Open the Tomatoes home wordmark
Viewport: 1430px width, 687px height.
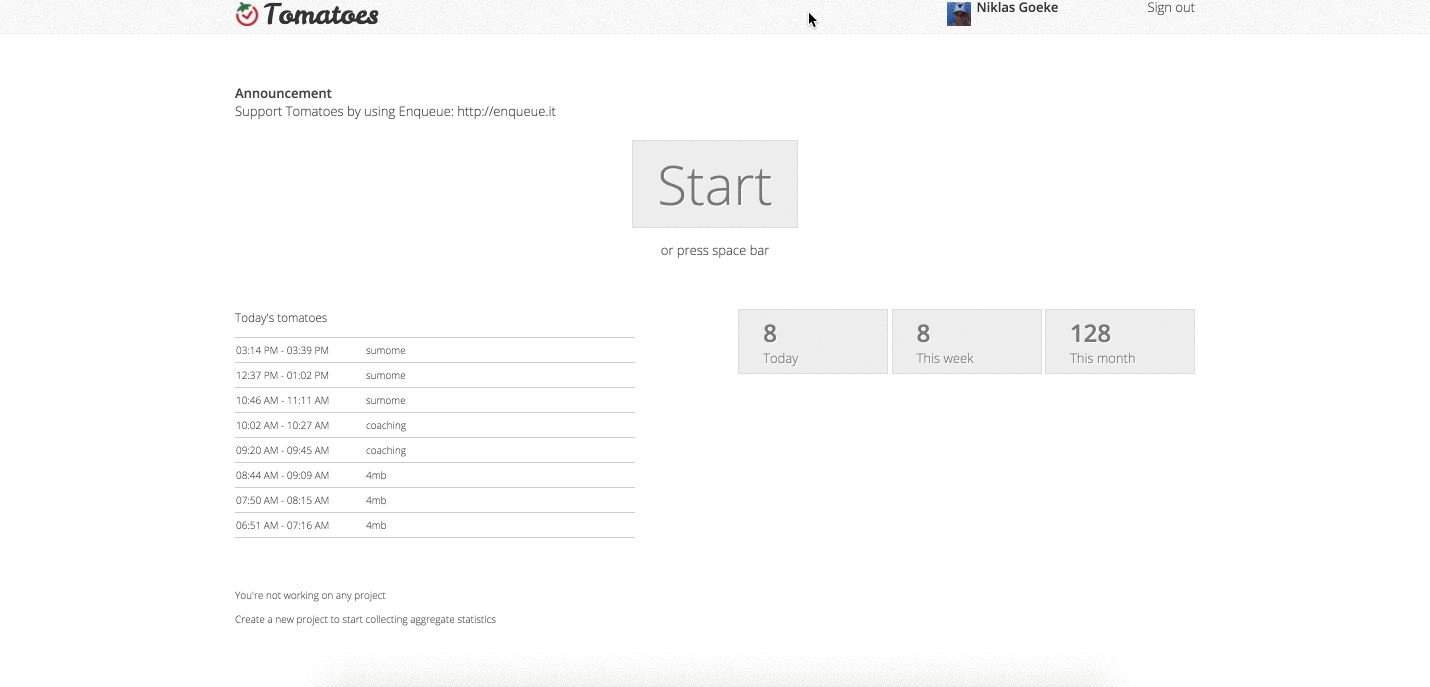[321, 14]
